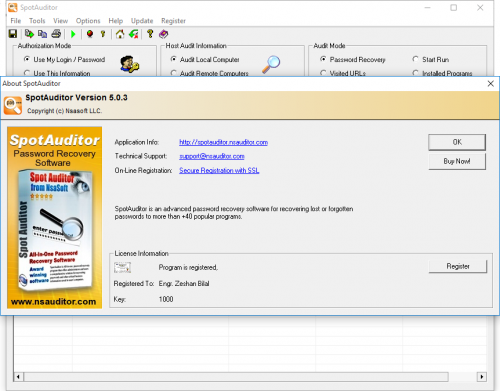
Task: Open the File menu
Action: tap(16, 21)
